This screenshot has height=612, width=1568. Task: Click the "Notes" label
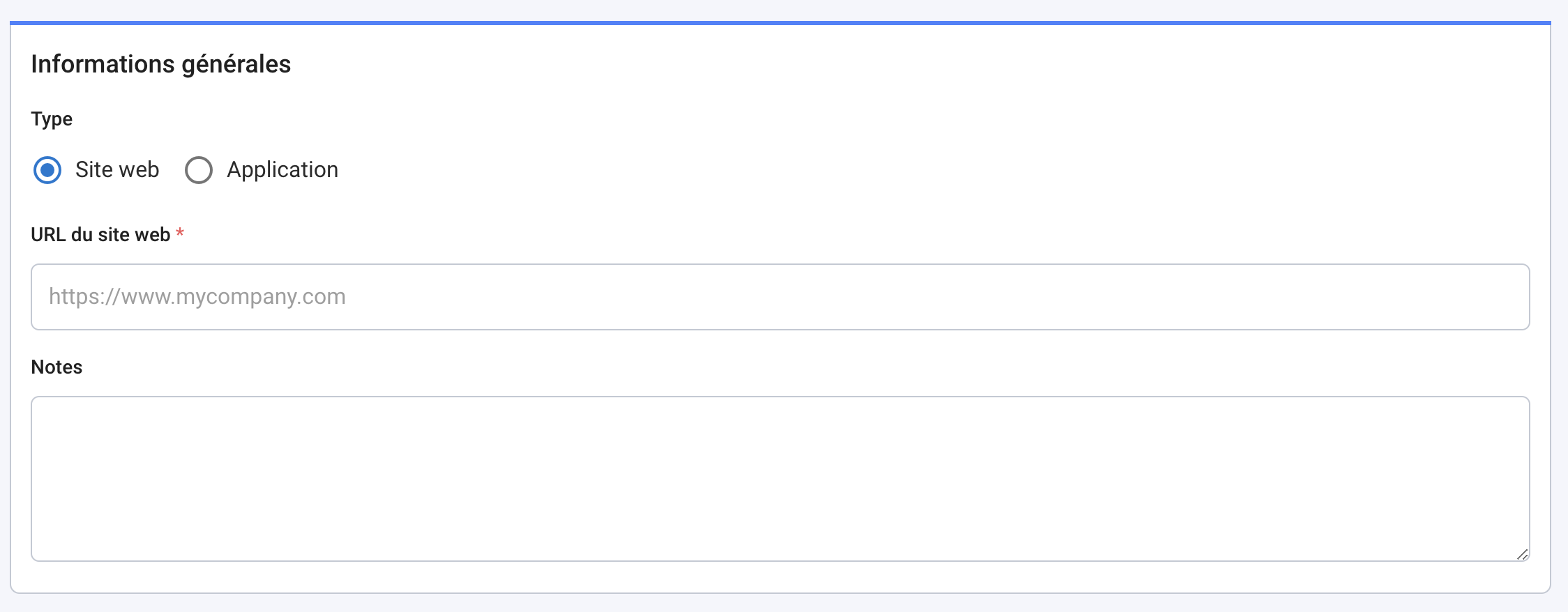[x=56, y=367]
